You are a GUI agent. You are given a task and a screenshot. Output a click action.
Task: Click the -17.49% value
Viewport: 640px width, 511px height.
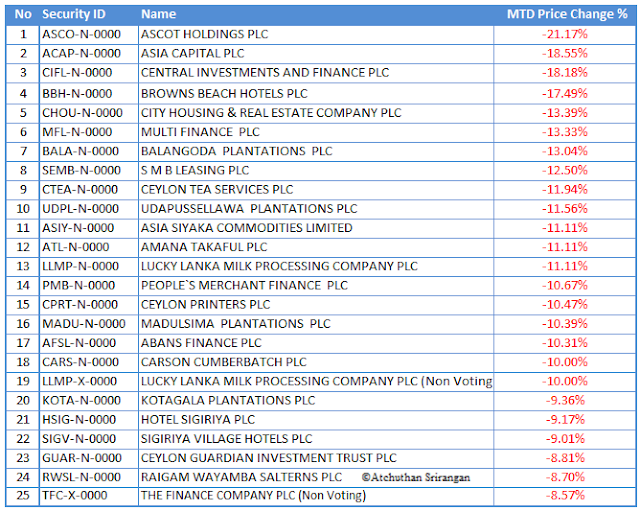[565, 93]
